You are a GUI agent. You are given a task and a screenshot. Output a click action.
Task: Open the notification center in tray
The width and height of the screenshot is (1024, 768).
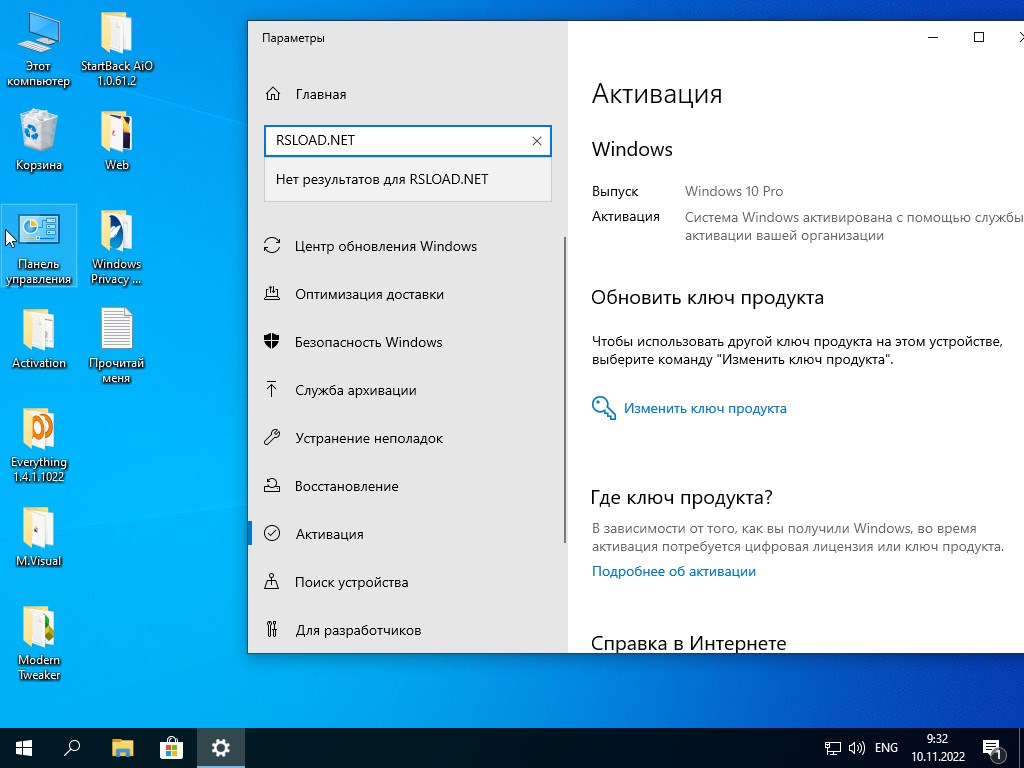click(993, 747)
